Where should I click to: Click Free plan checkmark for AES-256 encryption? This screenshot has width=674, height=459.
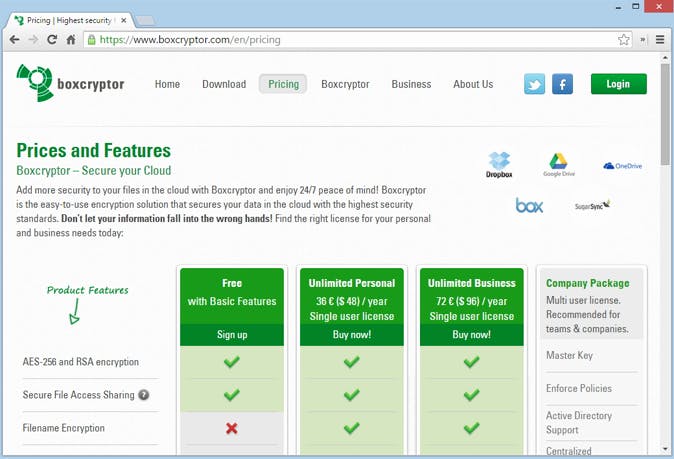pos(232,362)
